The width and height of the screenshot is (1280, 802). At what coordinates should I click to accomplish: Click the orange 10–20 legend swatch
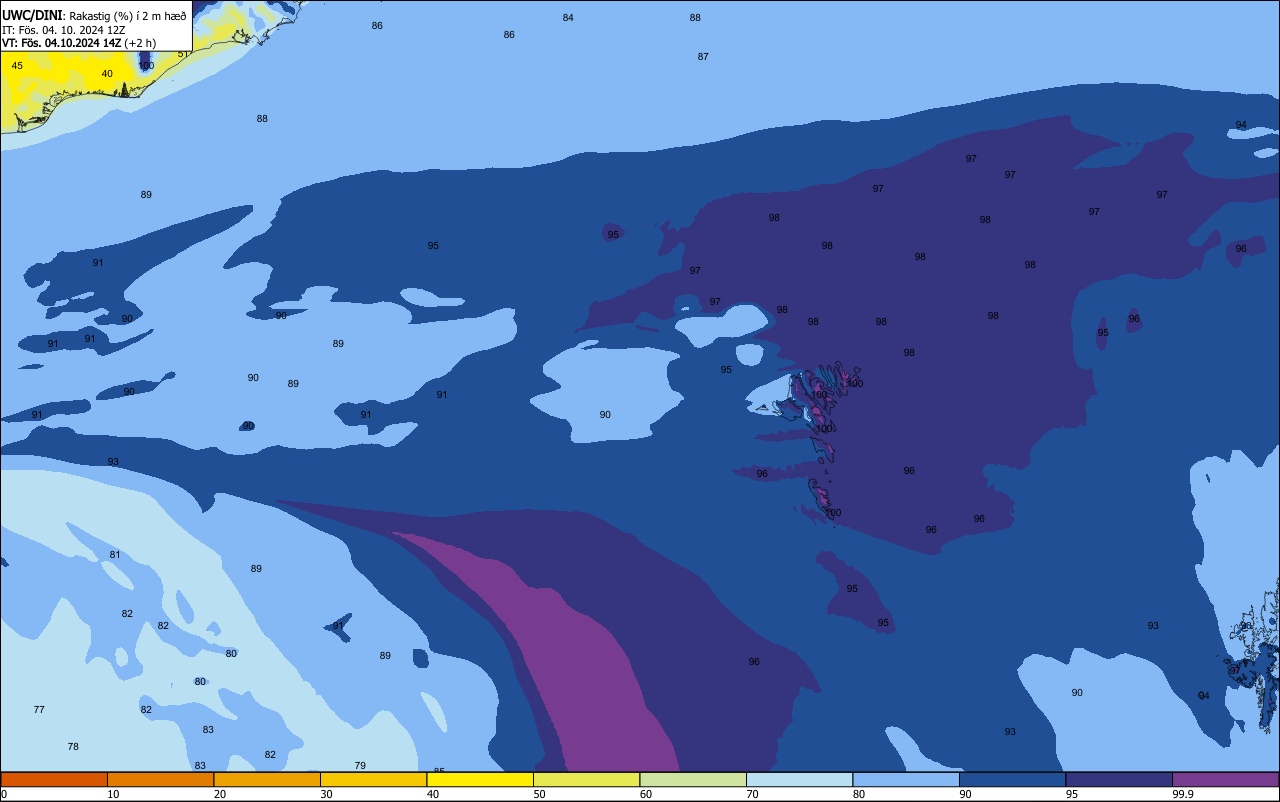pos(160,779)
